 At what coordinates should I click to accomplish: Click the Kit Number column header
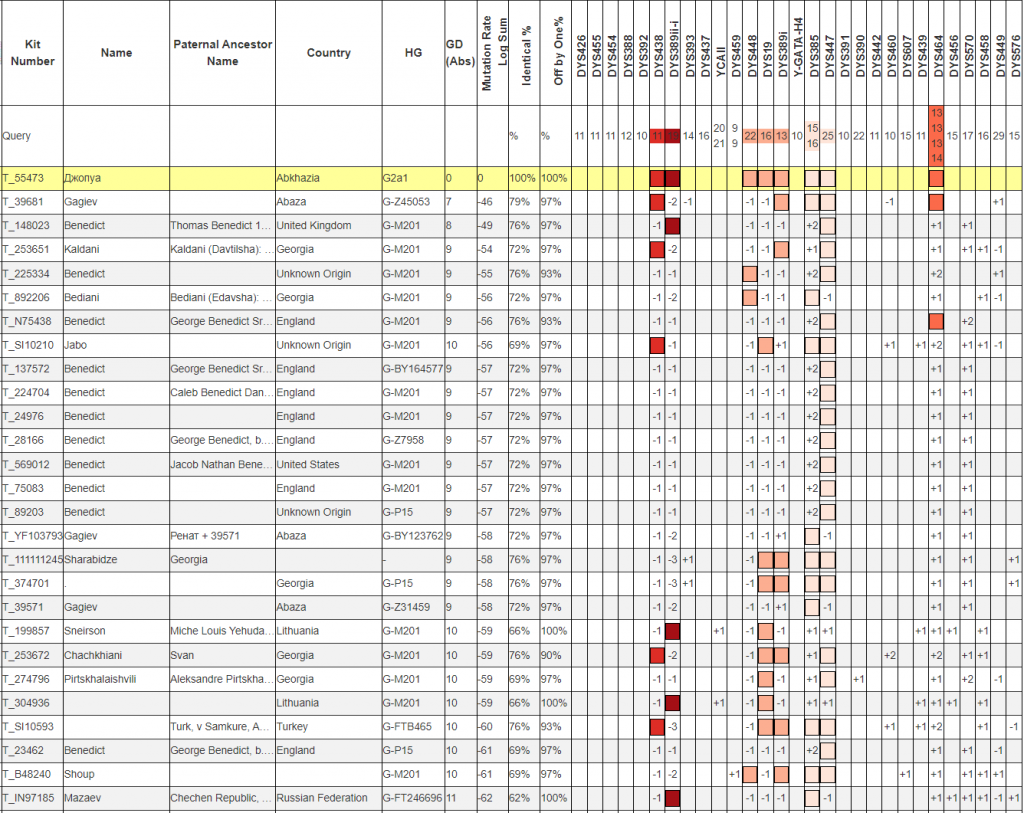(x=32, y=53)
